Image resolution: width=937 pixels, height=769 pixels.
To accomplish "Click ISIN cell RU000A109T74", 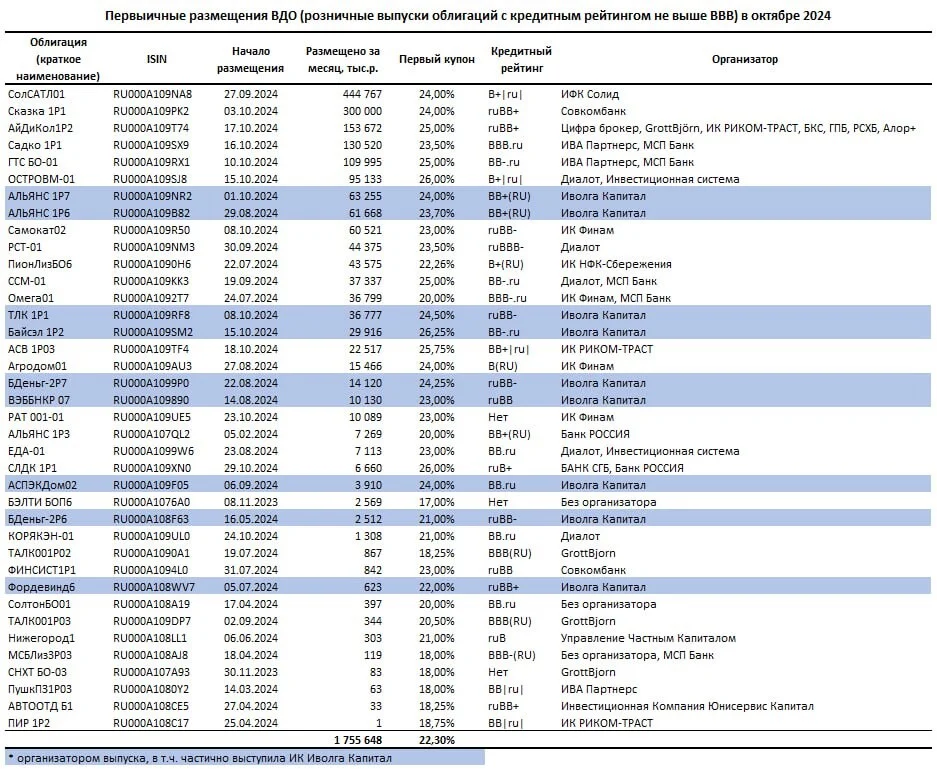I will 151,128.
